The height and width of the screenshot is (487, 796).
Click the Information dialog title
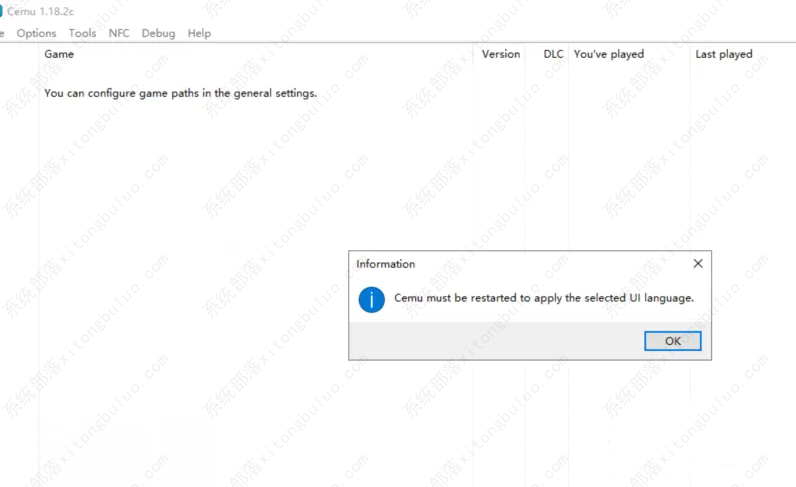[385, 264]
